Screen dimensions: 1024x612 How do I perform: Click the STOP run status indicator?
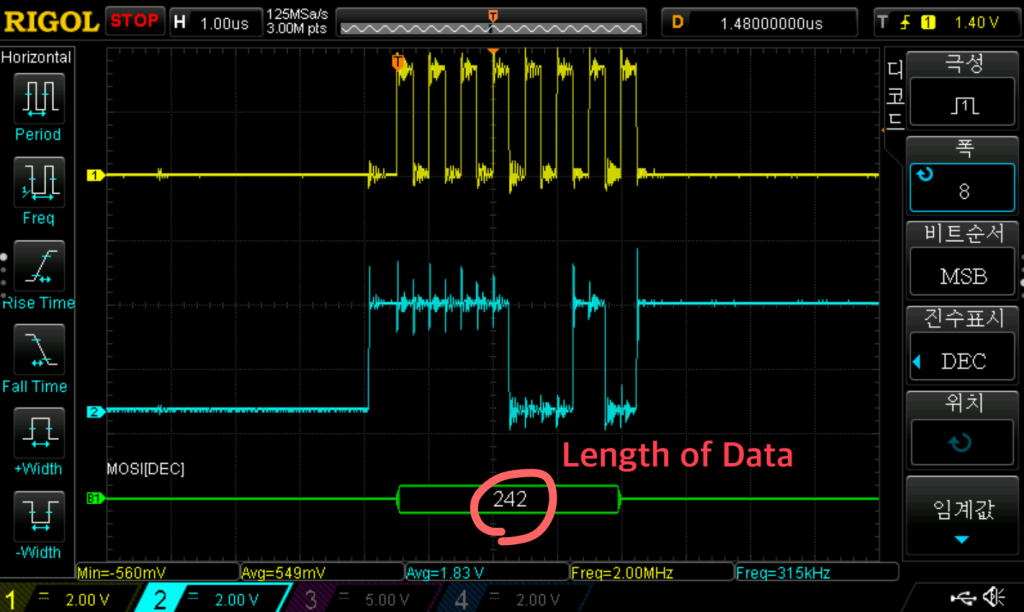(x=134, y=21)
